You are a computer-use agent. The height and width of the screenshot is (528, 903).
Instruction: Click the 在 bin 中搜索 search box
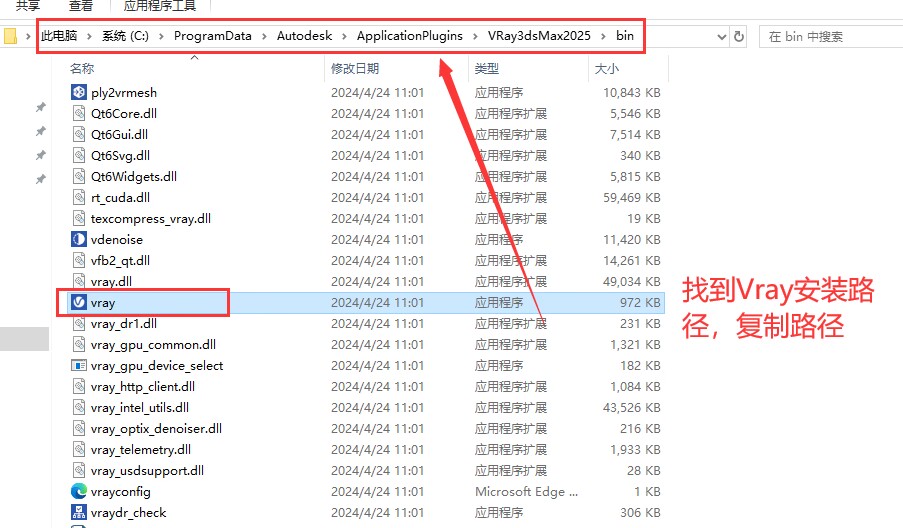pyautogui.click(x=831, y=37)
